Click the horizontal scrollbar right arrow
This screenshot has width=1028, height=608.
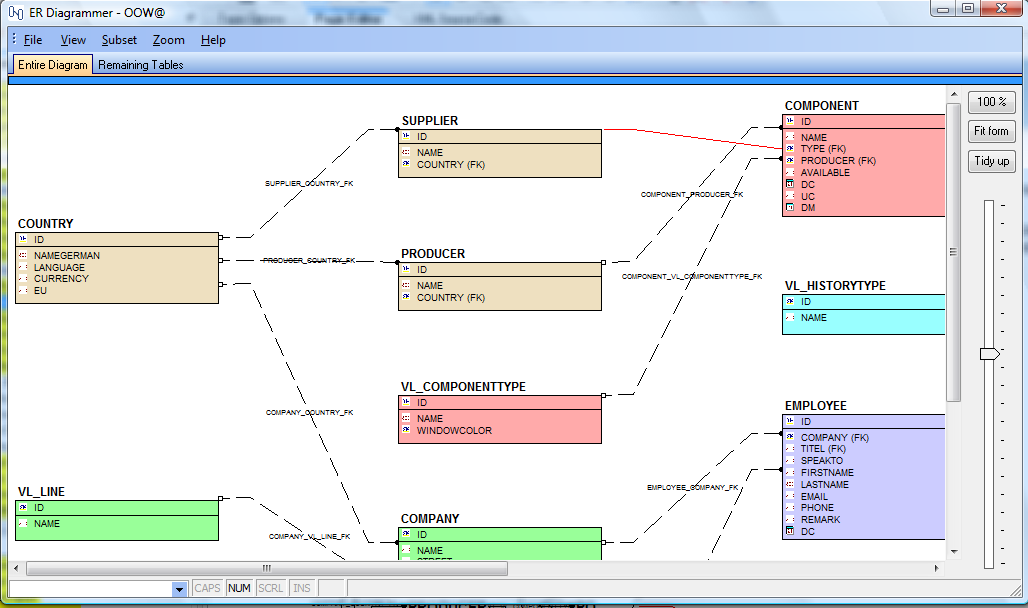[x=936, y=568]
